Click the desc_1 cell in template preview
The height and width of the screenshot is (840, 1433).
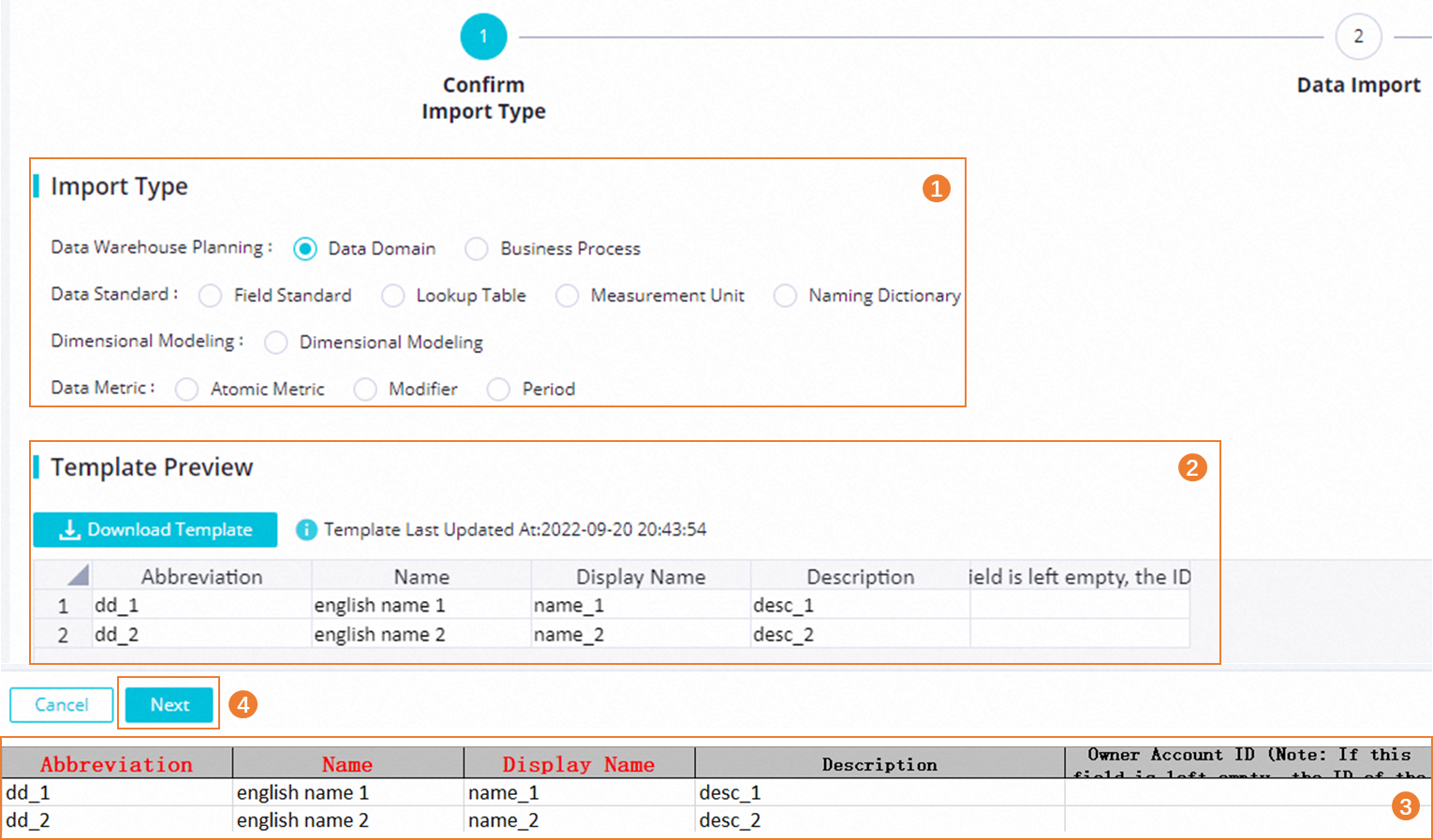coord(860,605)
